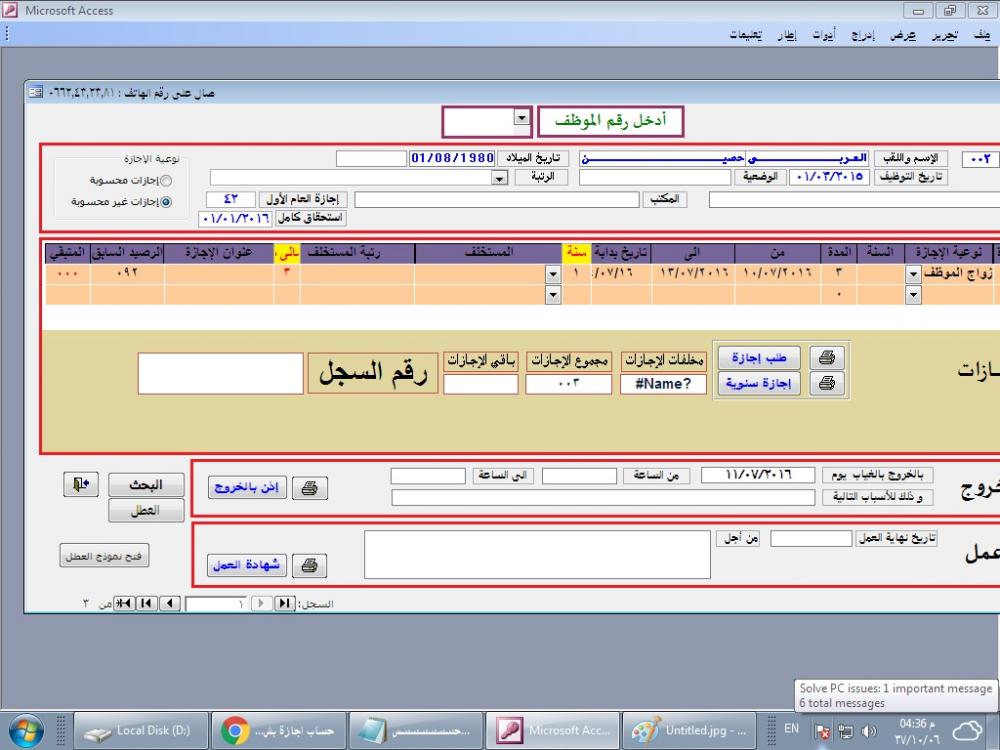Click the network tray icon
The image size is (1000, 750).
[x=846, y=731]
